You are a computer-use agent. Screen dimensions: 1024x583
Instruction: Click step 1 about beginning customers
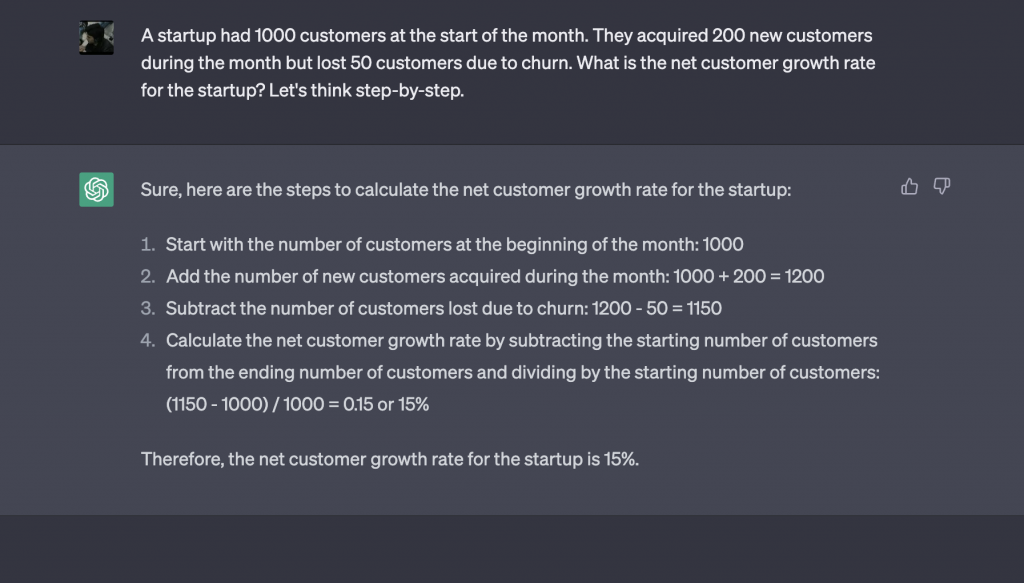click(x=454, y=244)
